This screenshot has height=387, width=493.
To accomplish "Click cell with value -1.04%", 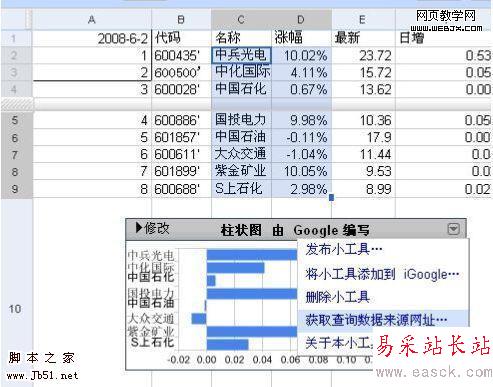I will point(301,154).
